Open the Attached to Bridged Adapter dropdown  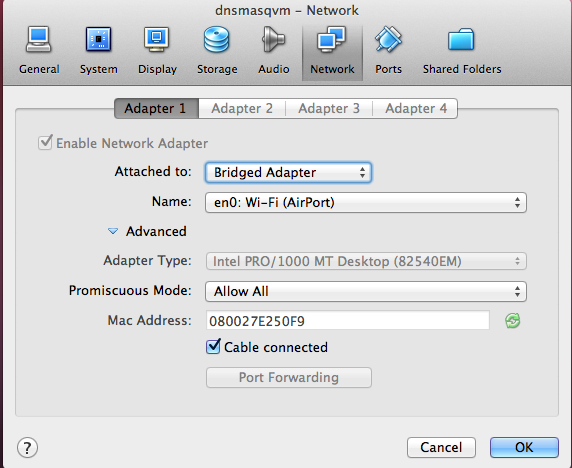[x=288, y=173]
